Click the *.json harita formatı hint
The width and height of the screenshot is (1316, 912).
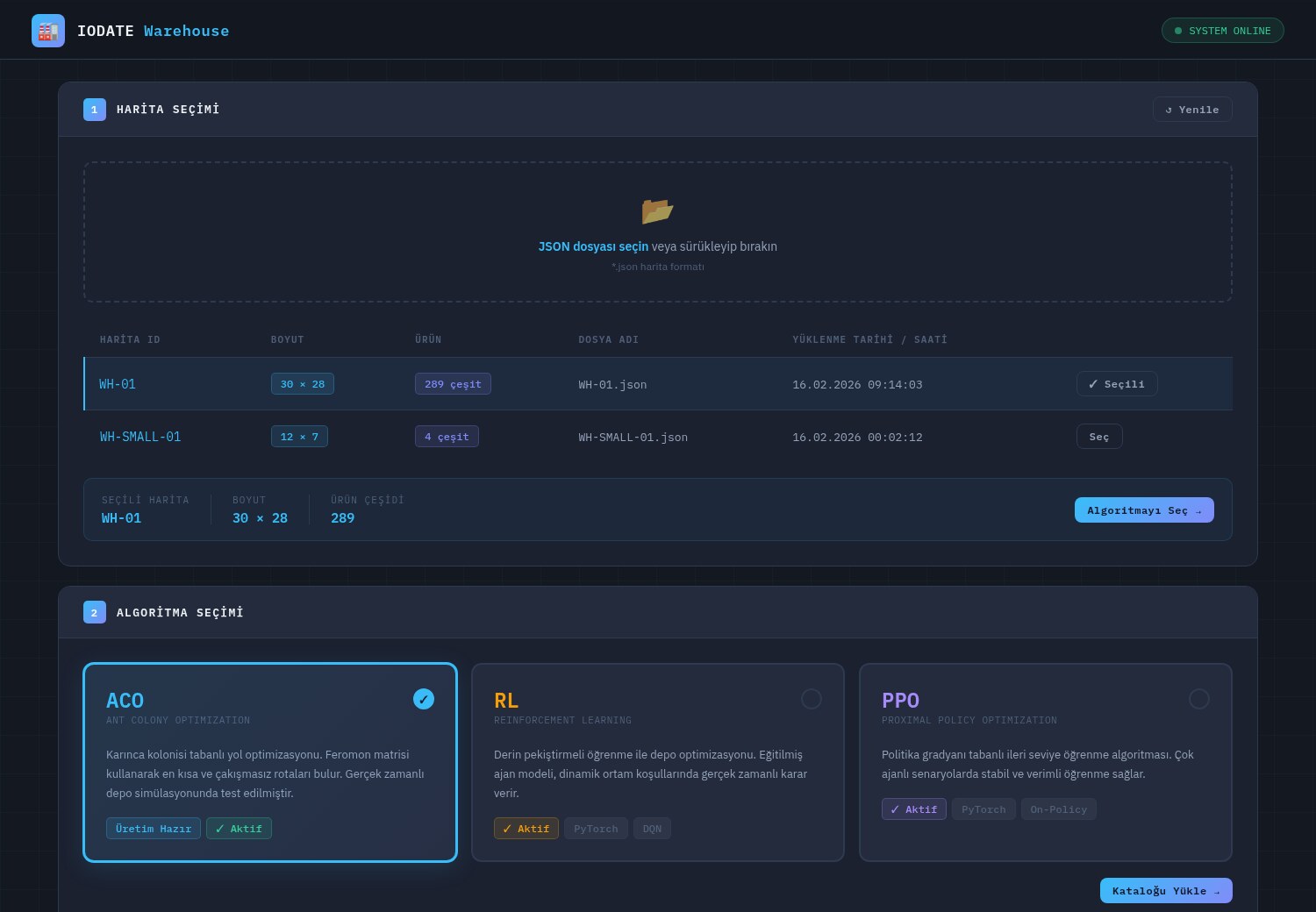(x=658, y=267)
